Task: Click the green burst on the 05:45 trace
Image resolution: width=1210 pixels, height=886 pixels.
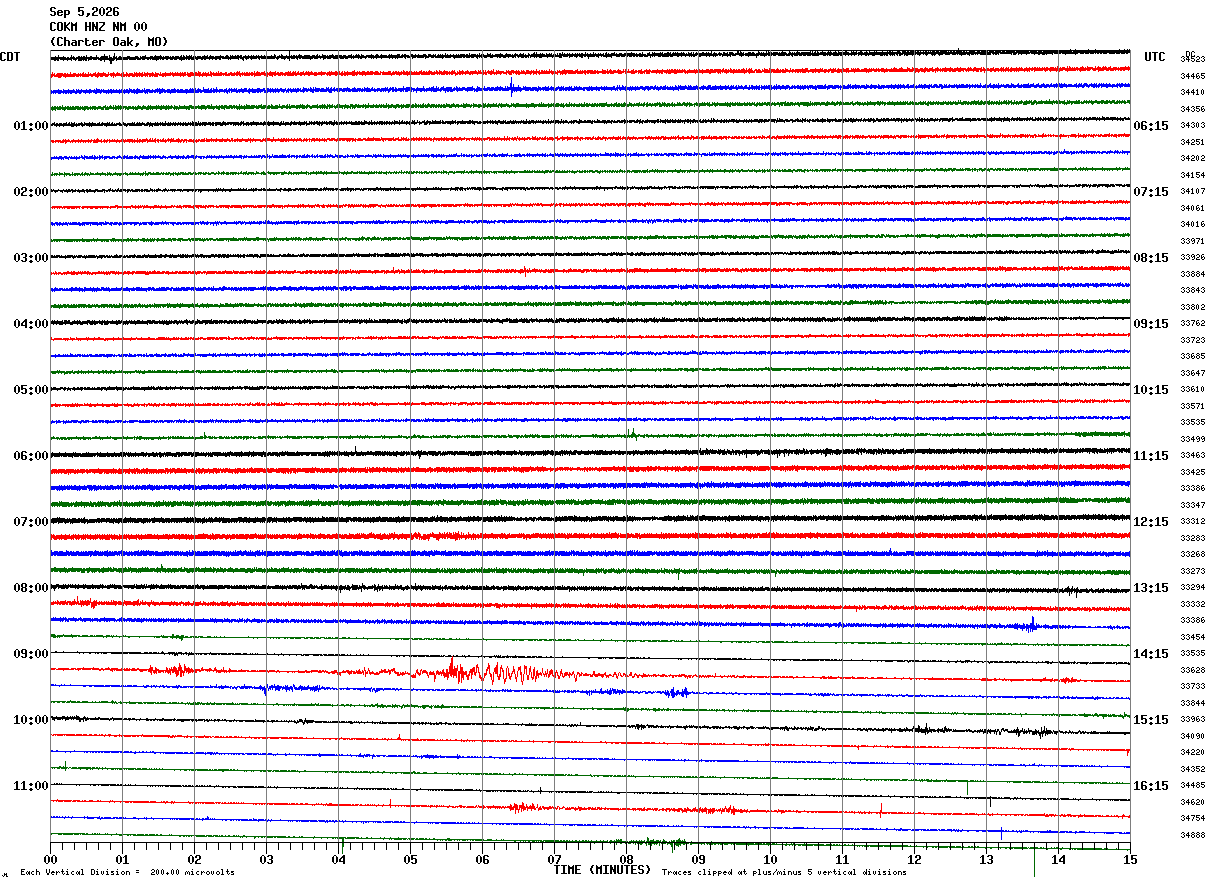Action: 631,433
